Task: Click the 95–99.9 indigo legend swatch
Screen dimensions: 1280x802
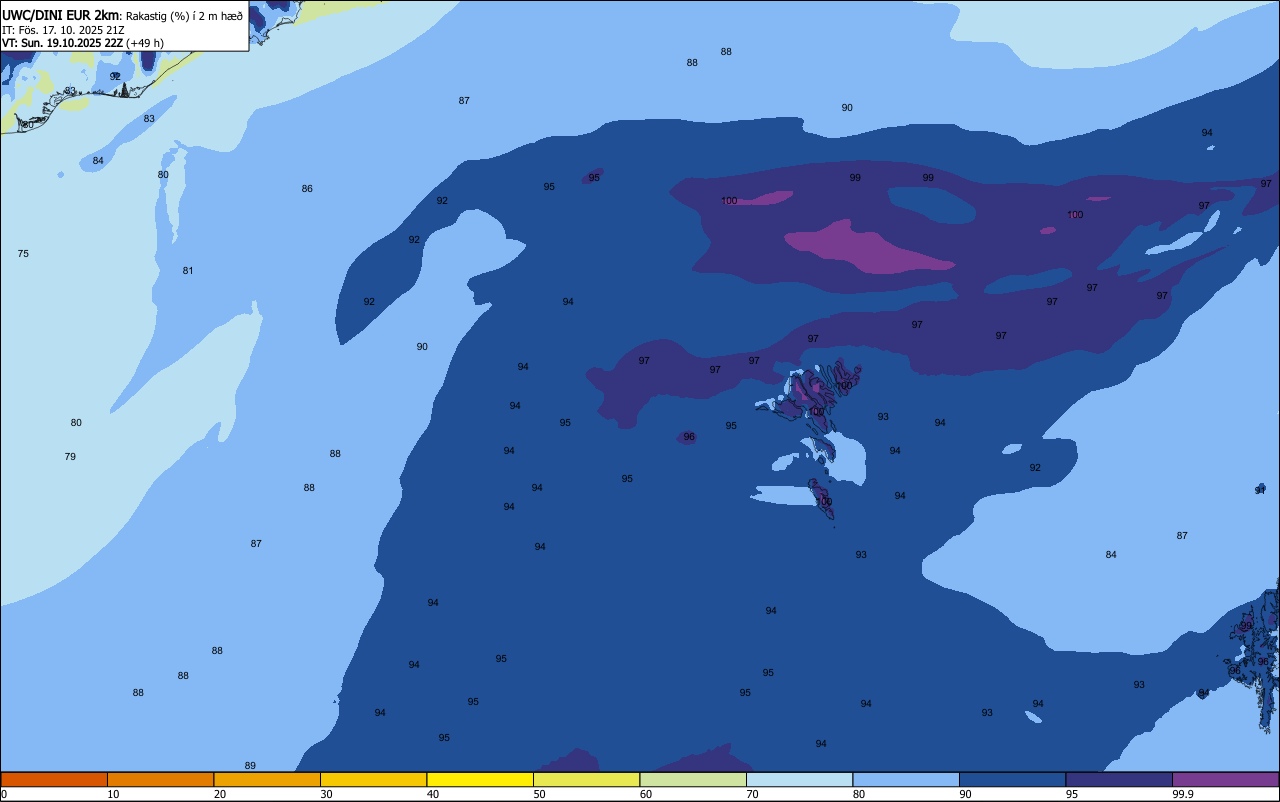Action: click(1119, 779)
